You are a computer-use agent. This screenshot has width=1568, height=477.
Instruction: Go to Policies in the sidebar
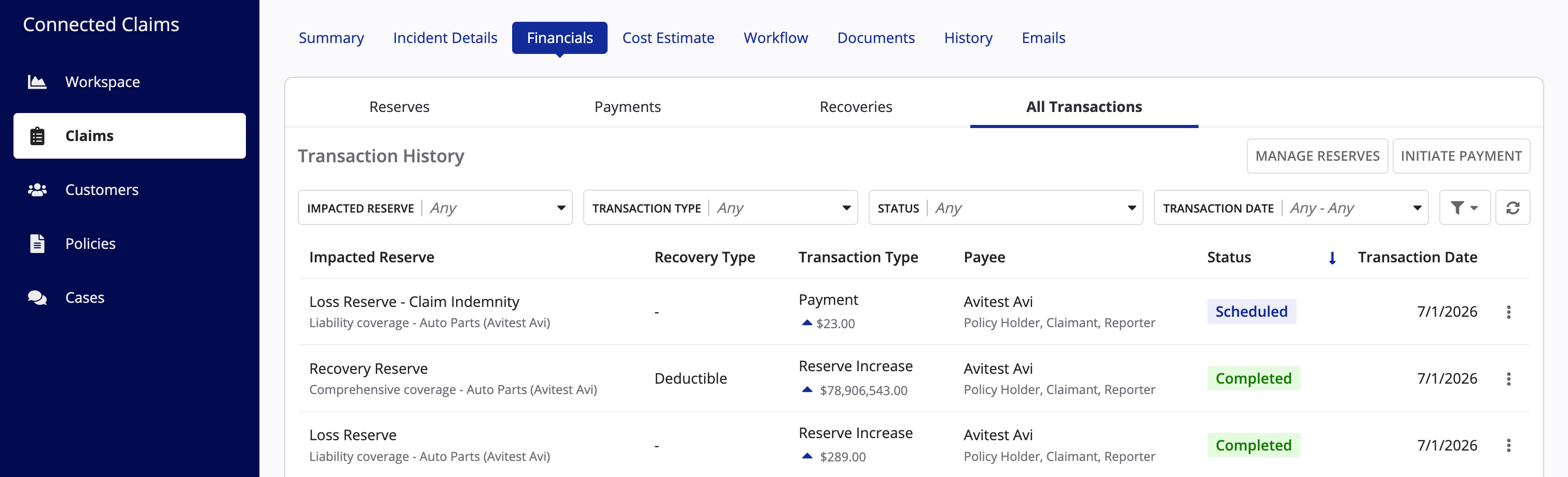point(130,243)
